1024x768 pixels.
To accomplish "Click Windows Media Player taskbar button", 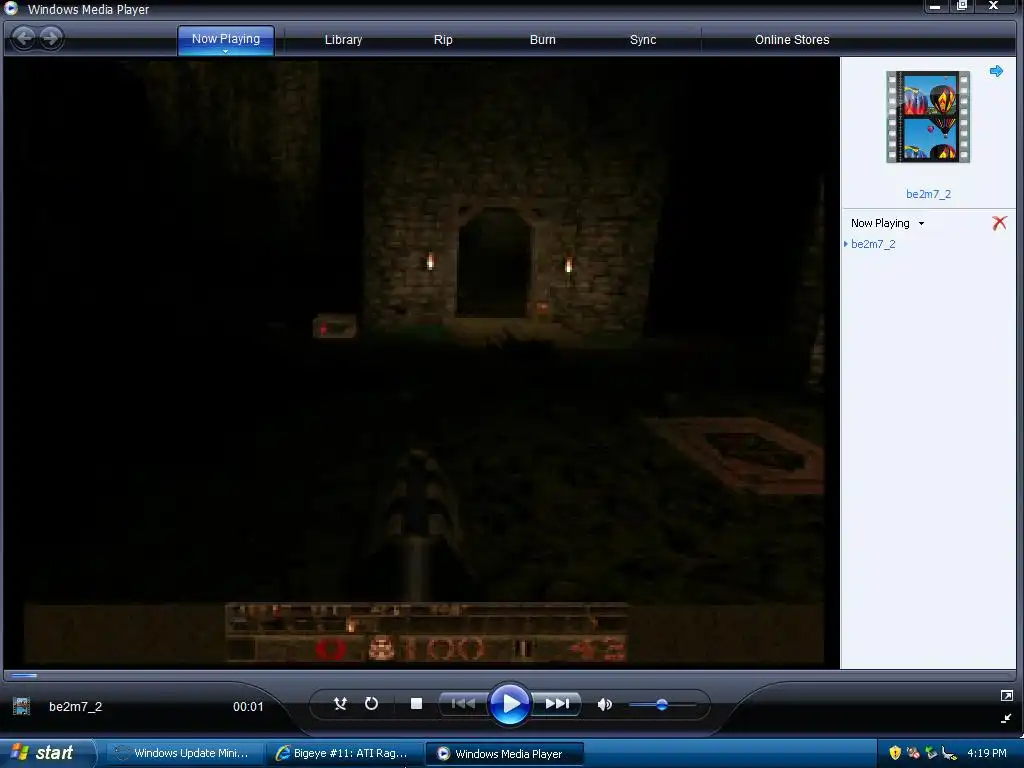I will [x=504, y=754].
